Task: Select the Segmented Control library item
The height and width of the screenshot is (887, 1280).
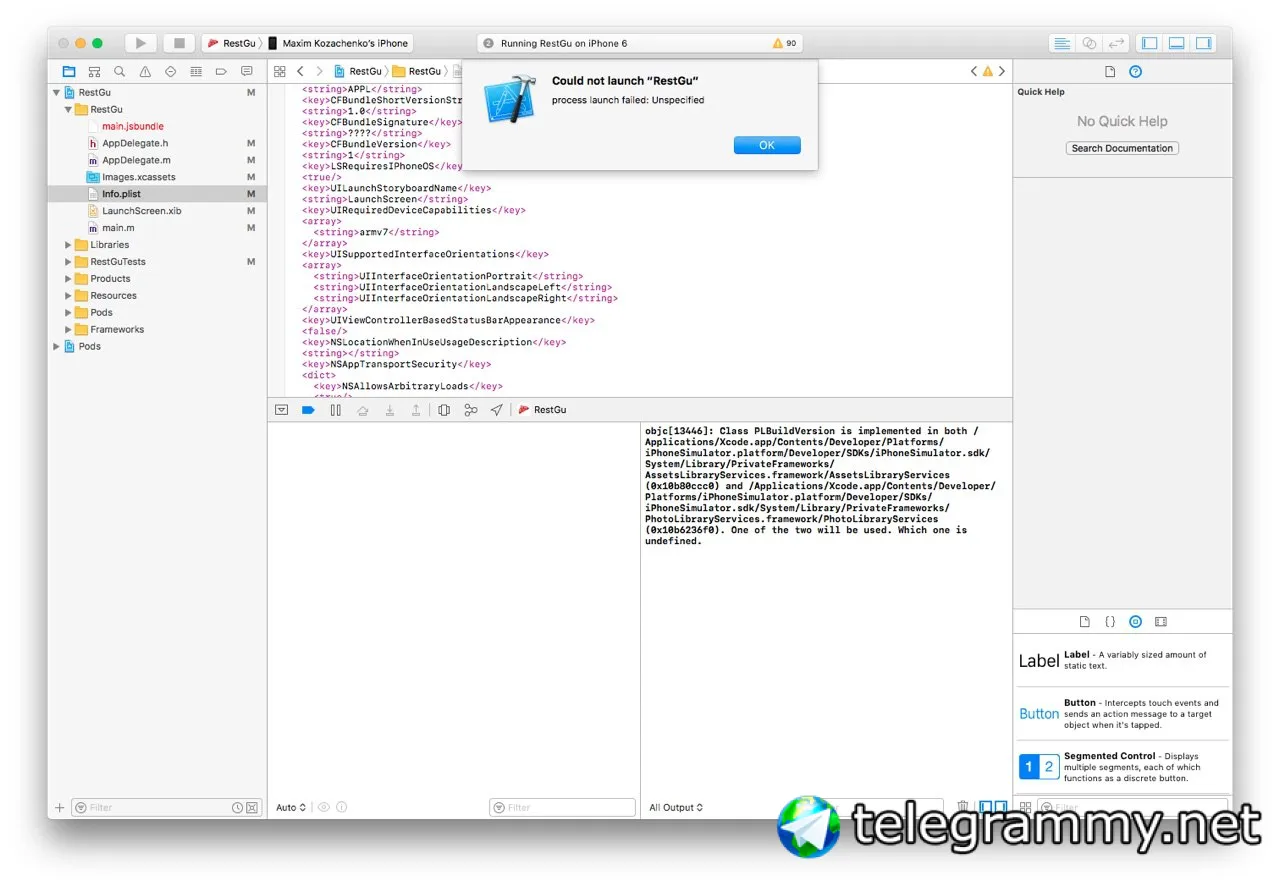Action: (1124, 767)
